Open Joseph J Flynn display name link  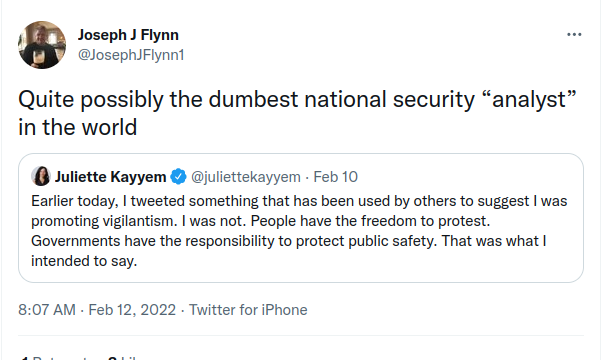128,35
